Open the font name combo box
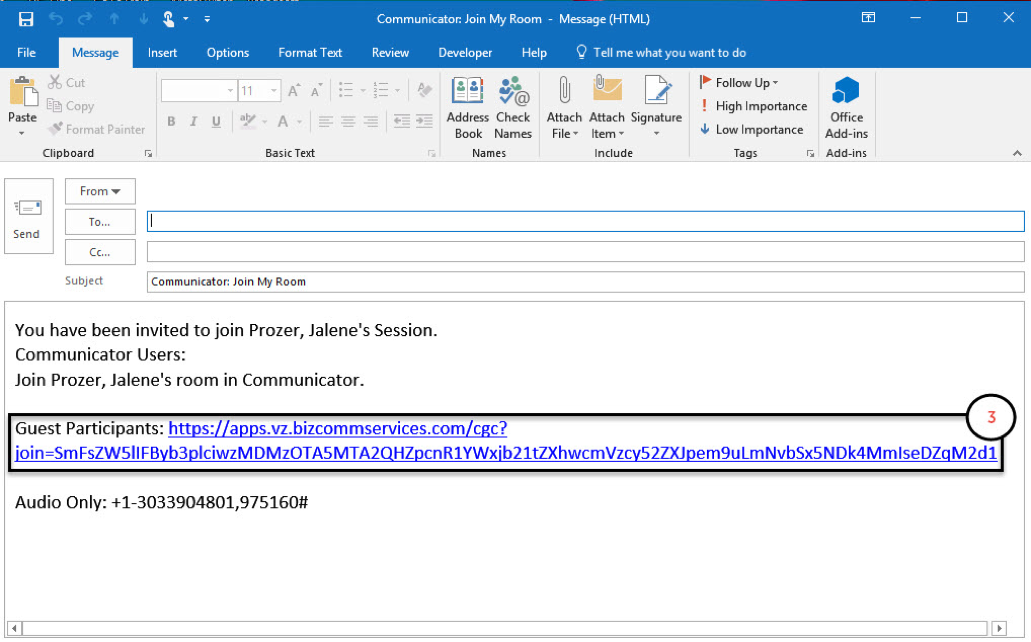This screenshot has width=1031, height=642. click(x=199, y=90)
